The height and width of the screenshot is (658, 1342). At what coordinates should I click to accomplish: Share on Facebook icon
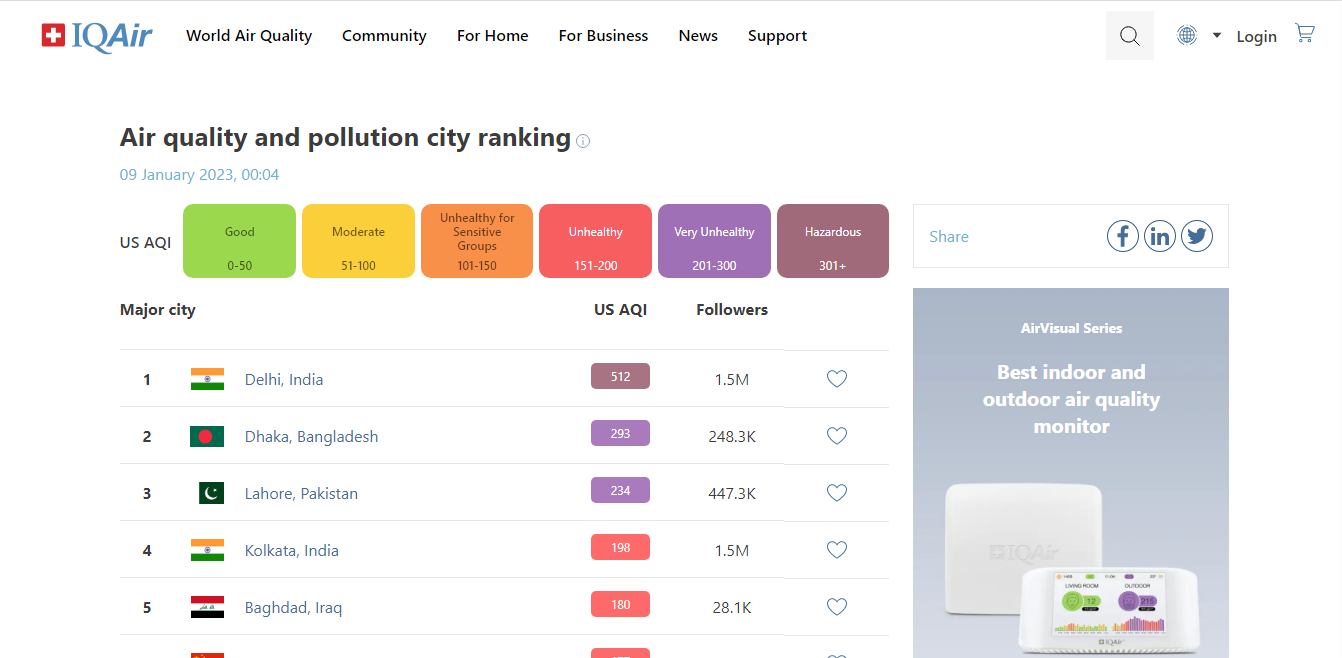1123,236
